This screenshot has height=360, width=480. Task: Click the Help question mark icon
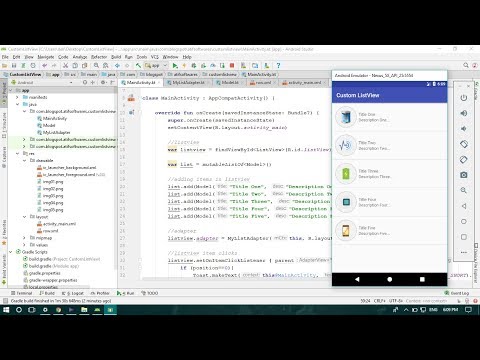[278, 66]
